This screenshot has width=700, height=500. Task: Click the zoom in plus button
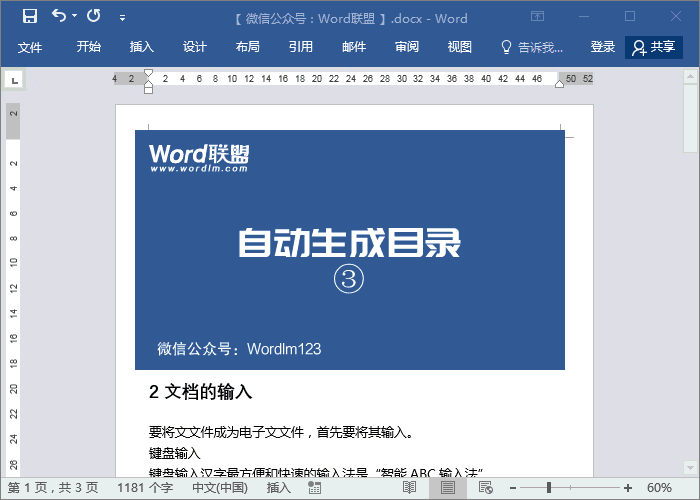(628, 488)
